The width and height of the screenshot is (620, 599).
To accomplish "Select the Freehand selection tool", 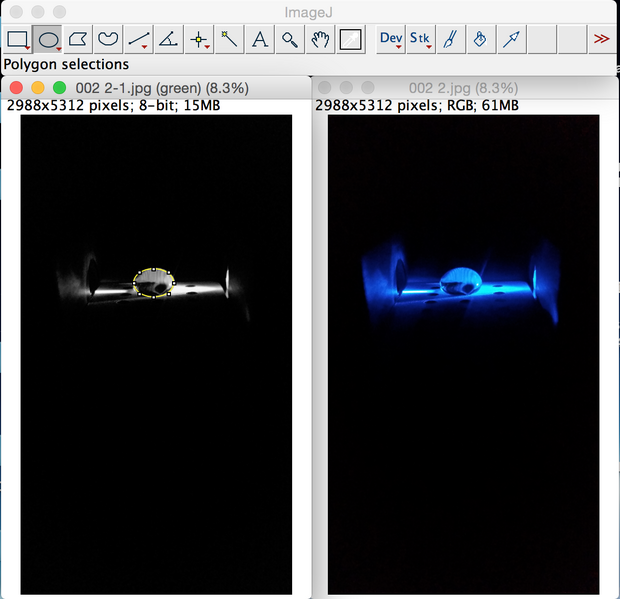I will pos(109,40).
